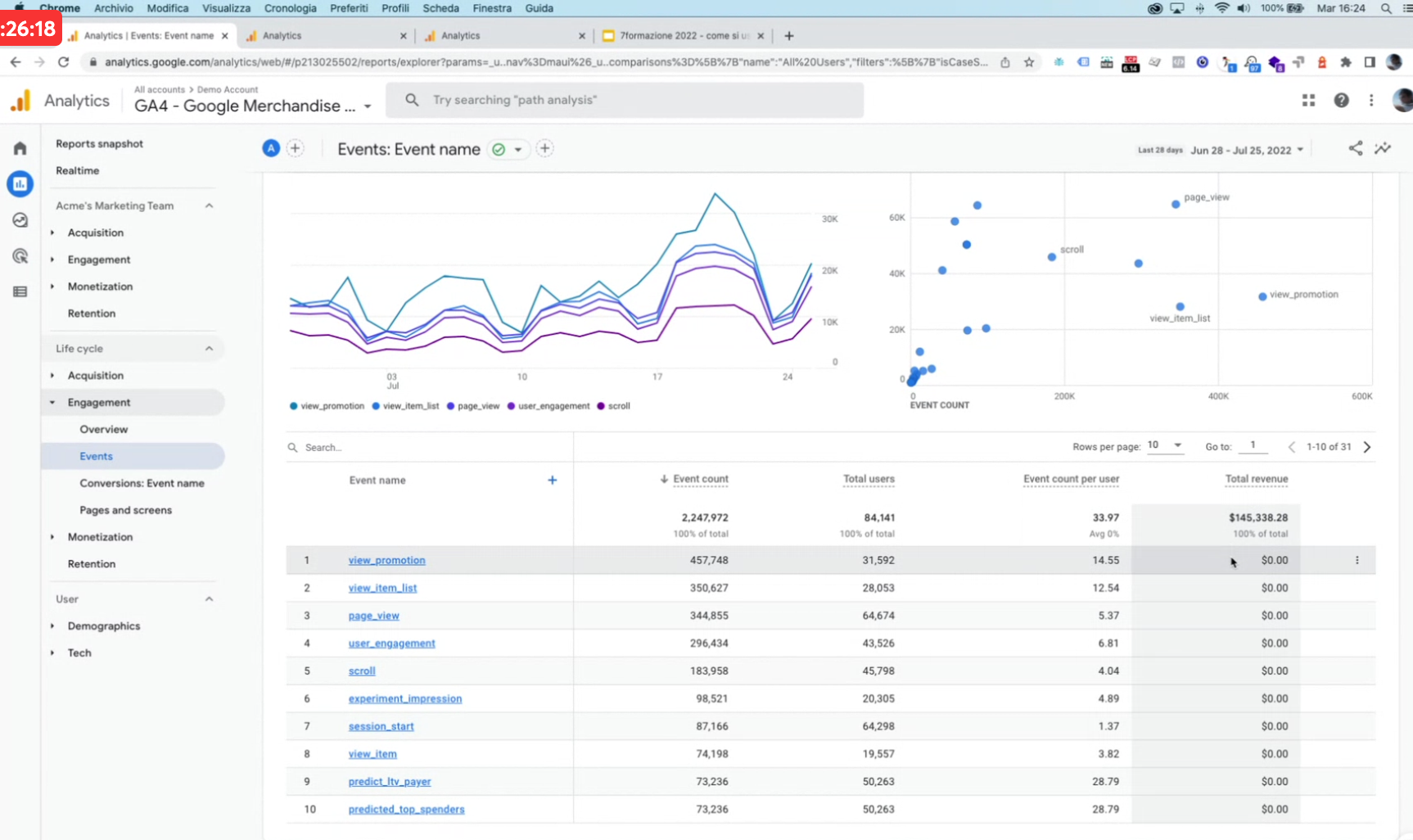Reload the page with refresh icon
The image size is (1413, 840).
(x=63, y=62)
